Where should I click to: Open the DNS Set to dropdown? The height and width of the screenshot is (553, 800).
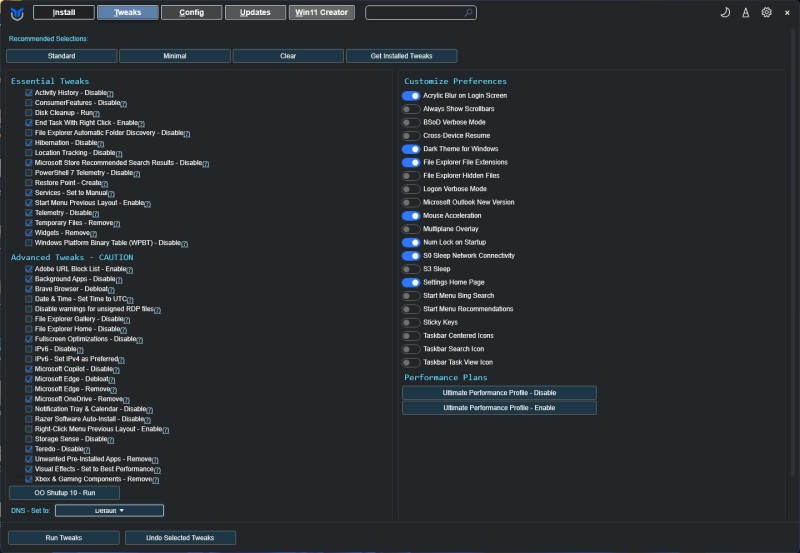(x=109, y=510)
